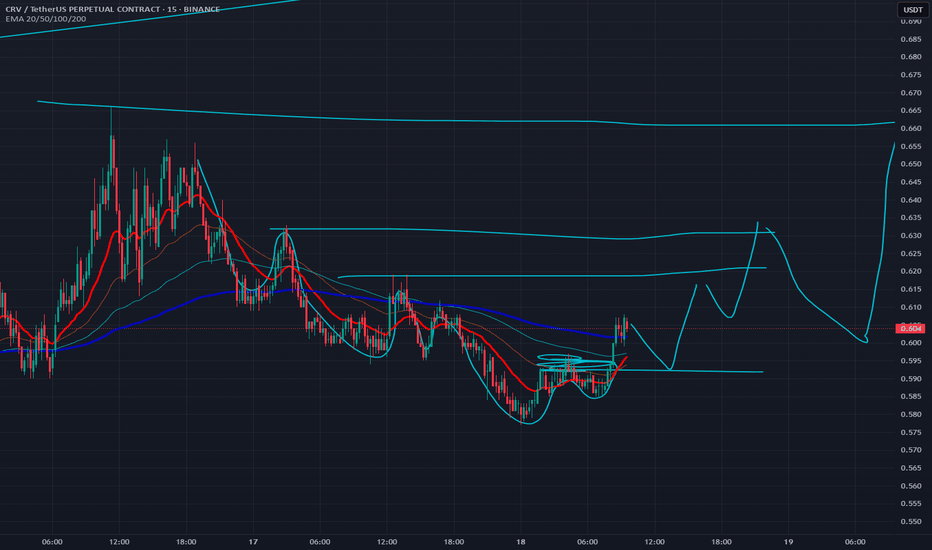Screen dimensions: 932x550
Task: Click the 0.555 price axis label
Action: tap(911, 504)
